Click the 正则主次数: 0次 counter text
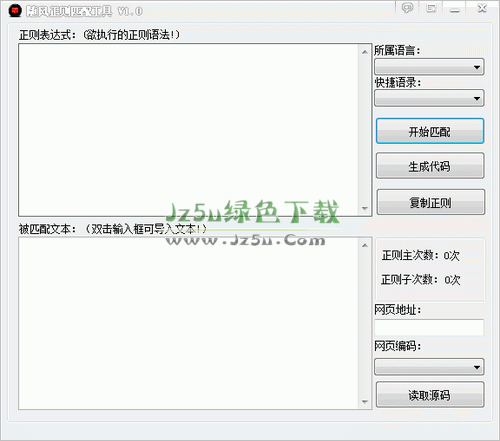 tap(421, 256)
